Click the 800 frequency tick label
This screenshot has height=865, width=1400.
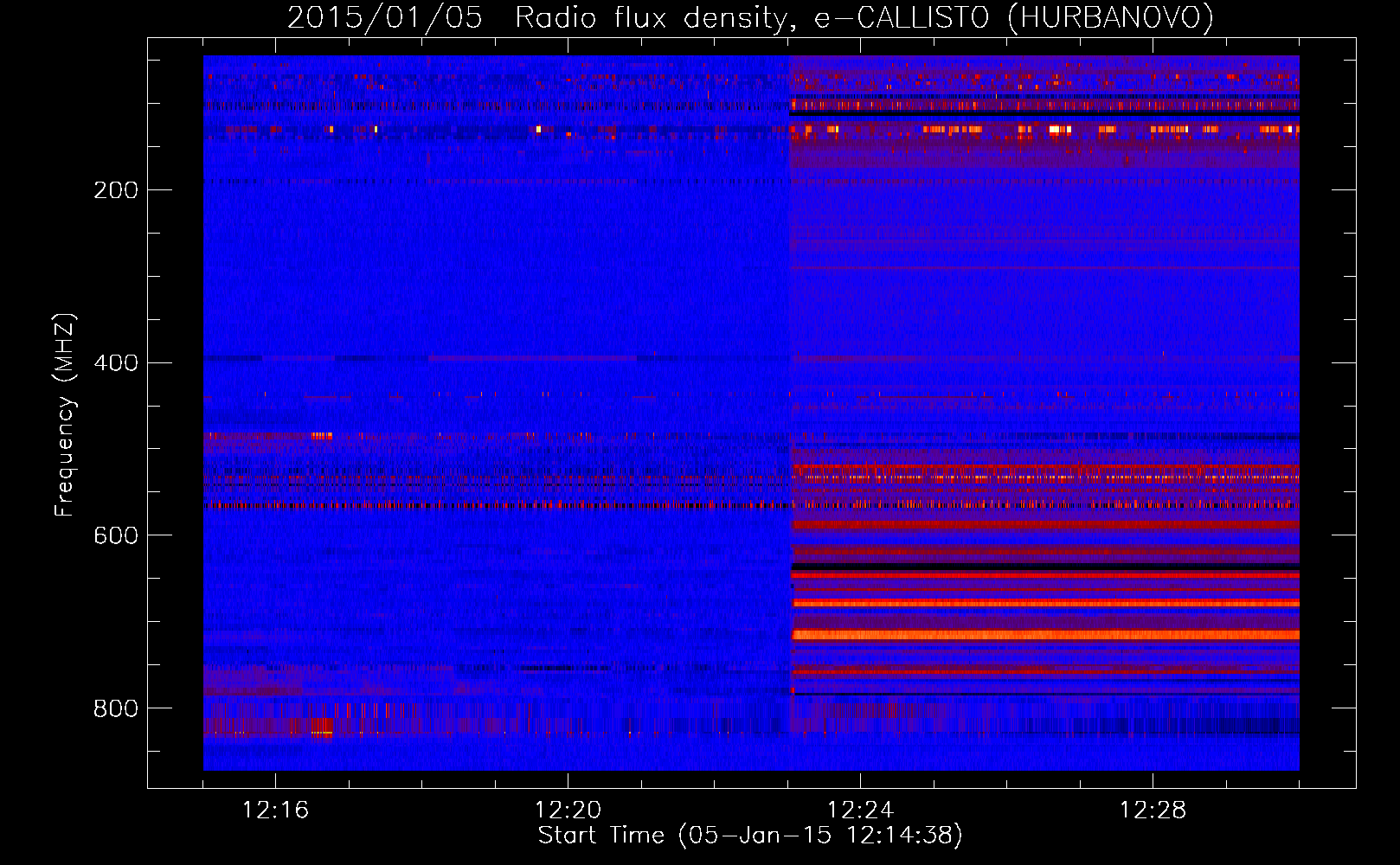[116, 708]
